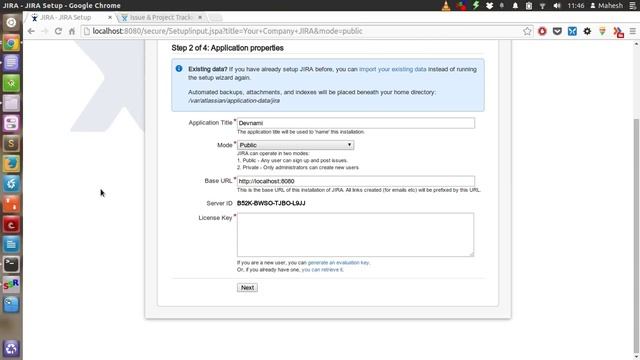Viewport: 640px width, 360px height.
Task: Click the red C launcher icon in the dock
Action: pos(11,224)
